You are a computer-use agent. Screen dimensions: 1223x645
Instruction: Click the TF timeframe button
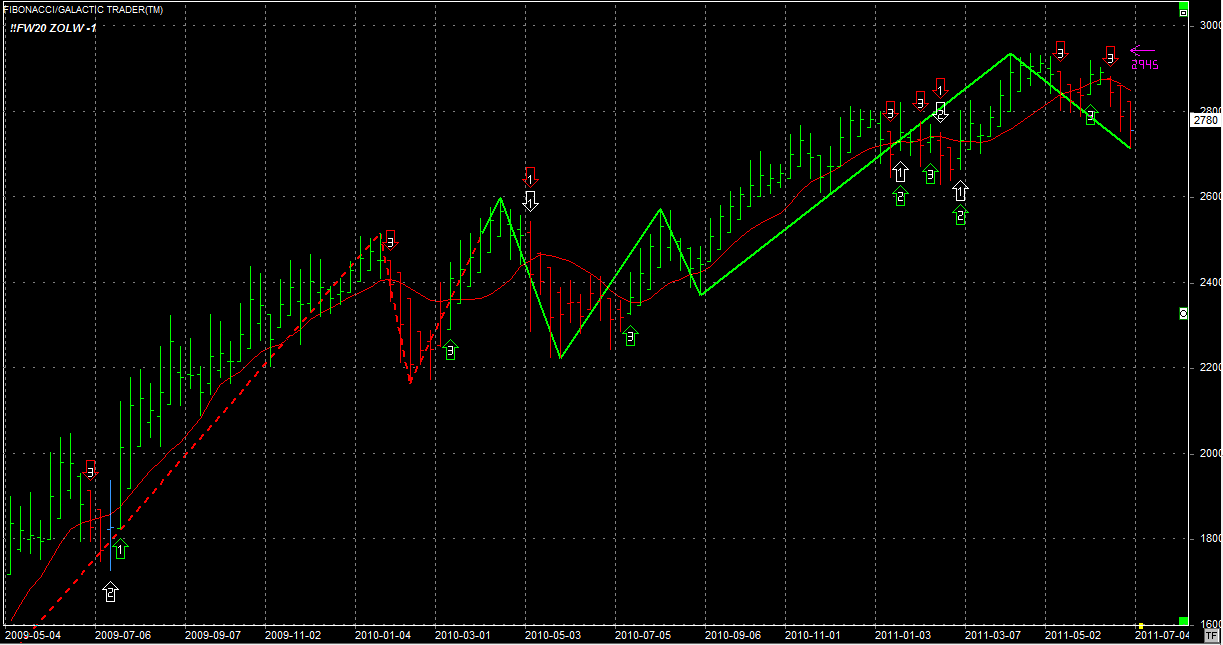click(1211, 635)
